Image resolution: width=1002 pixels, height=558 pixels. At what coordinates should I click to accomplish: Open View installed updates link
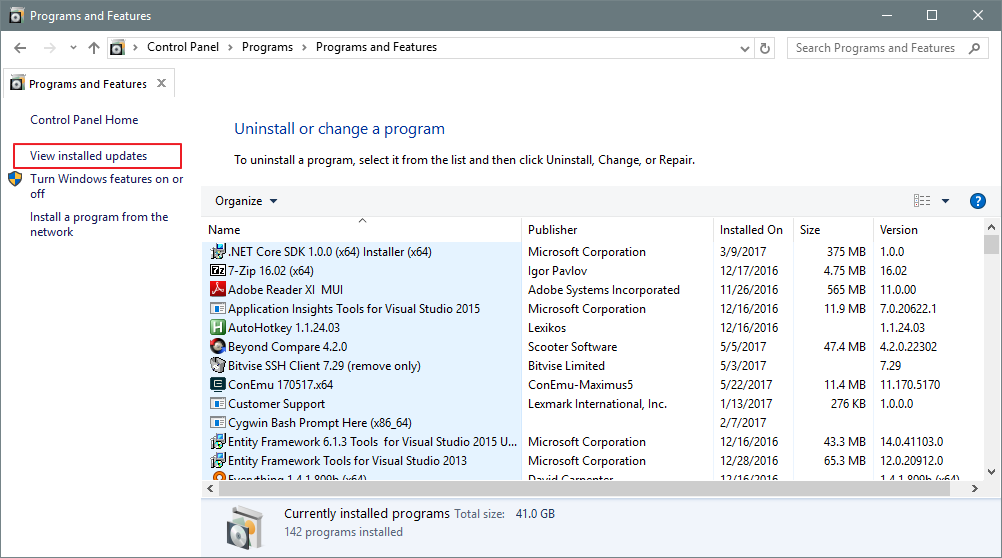[89, 156]
